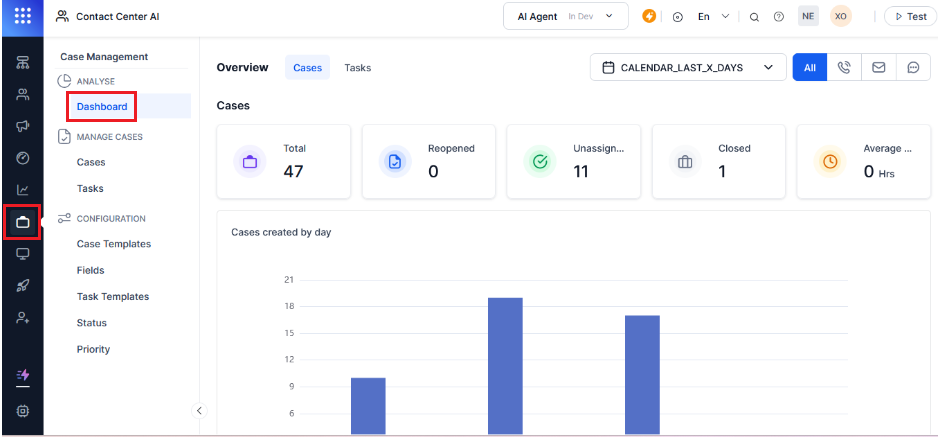The width and height of the screenshot is (938, 440).
Task: Open the CALENDAR_LAST_X_DAYS date range dropdown
Action: coord(688,68)
